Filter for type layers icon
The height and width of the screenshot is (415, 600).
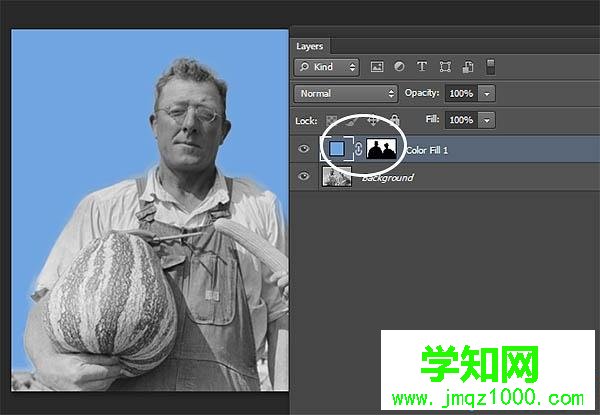(422, 67)
